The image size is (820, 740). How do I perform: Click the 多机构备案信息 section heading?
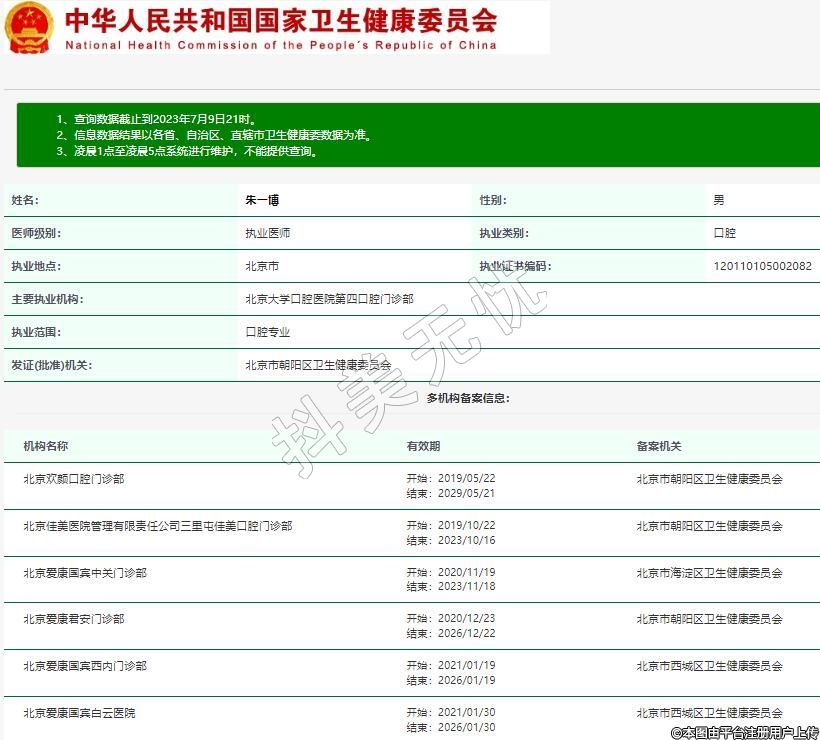coord(468,398)
